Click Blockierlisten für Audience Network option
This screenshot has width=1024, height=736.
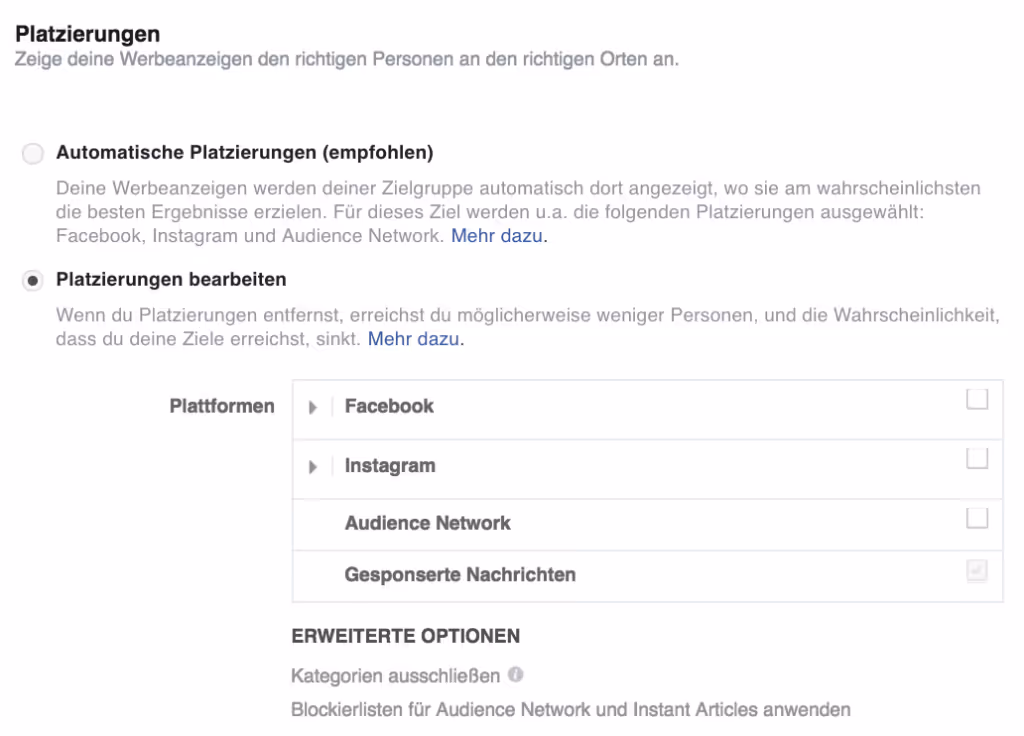click(x=571, y=709)
